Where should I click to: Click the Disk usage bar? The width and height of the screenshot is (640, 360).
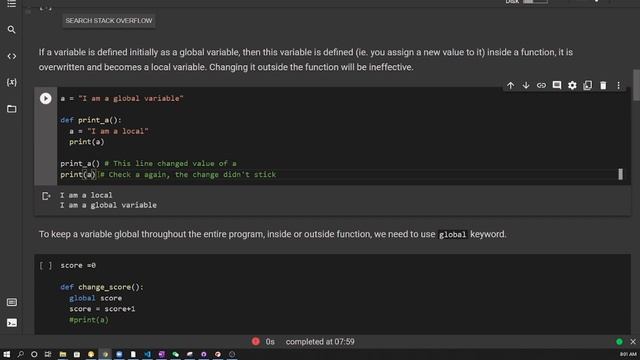[535, 2]
